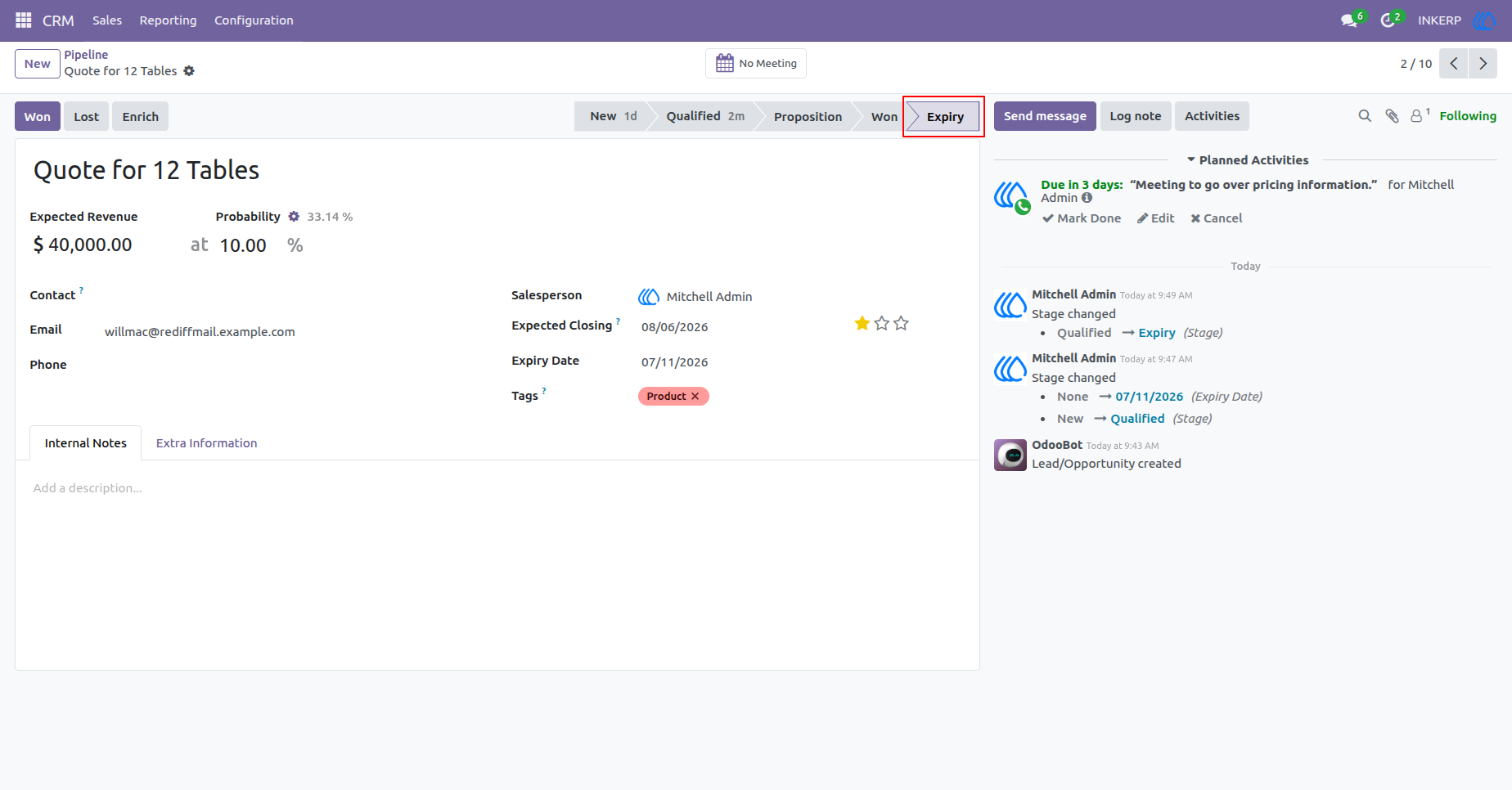Mark opportunity as Lost
The image size is (1512, 790).
[x=86, y=117]
